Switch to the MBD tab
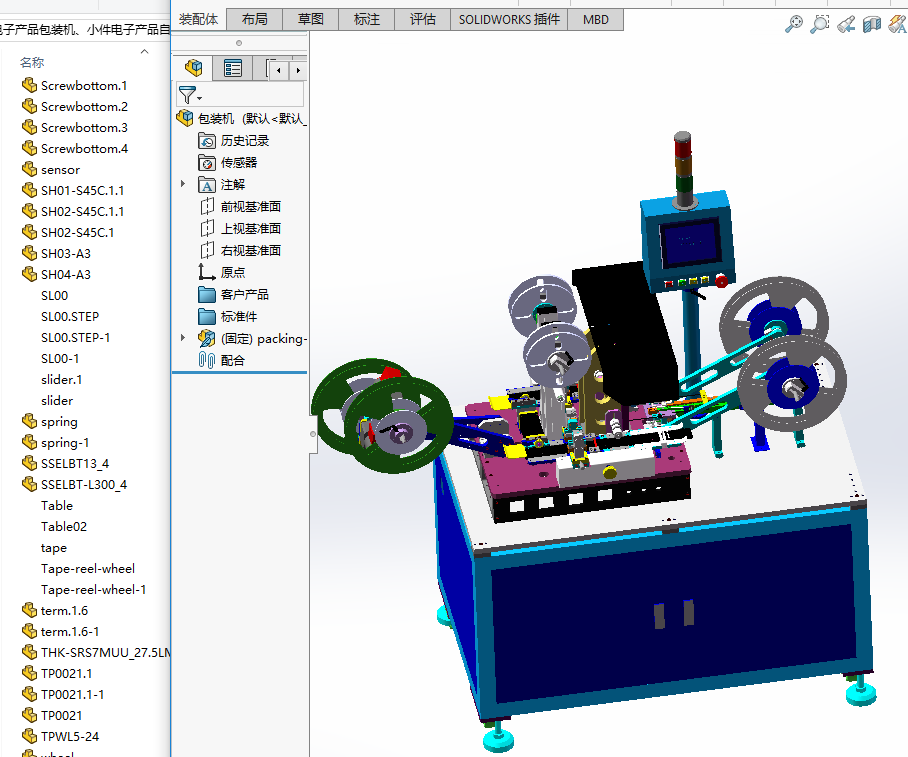Viewport: 908px width, 757px height. coord(596,19)
